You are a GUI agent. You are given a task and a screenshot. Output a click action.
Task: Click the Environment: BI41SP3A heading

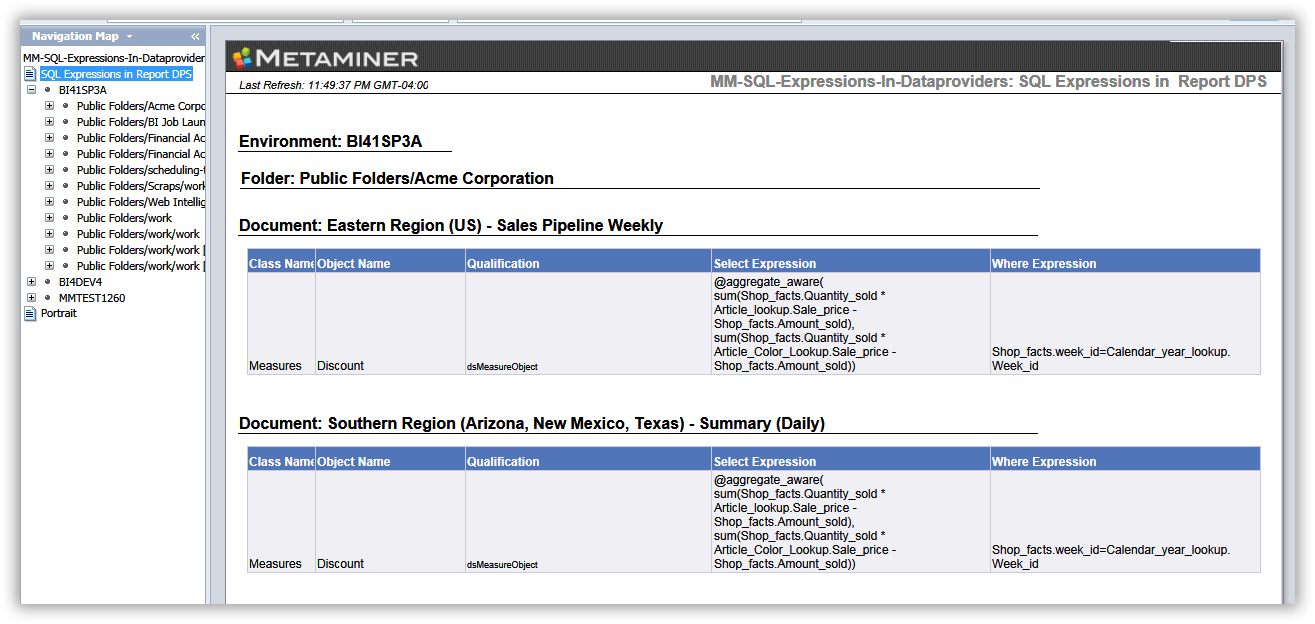330,142
